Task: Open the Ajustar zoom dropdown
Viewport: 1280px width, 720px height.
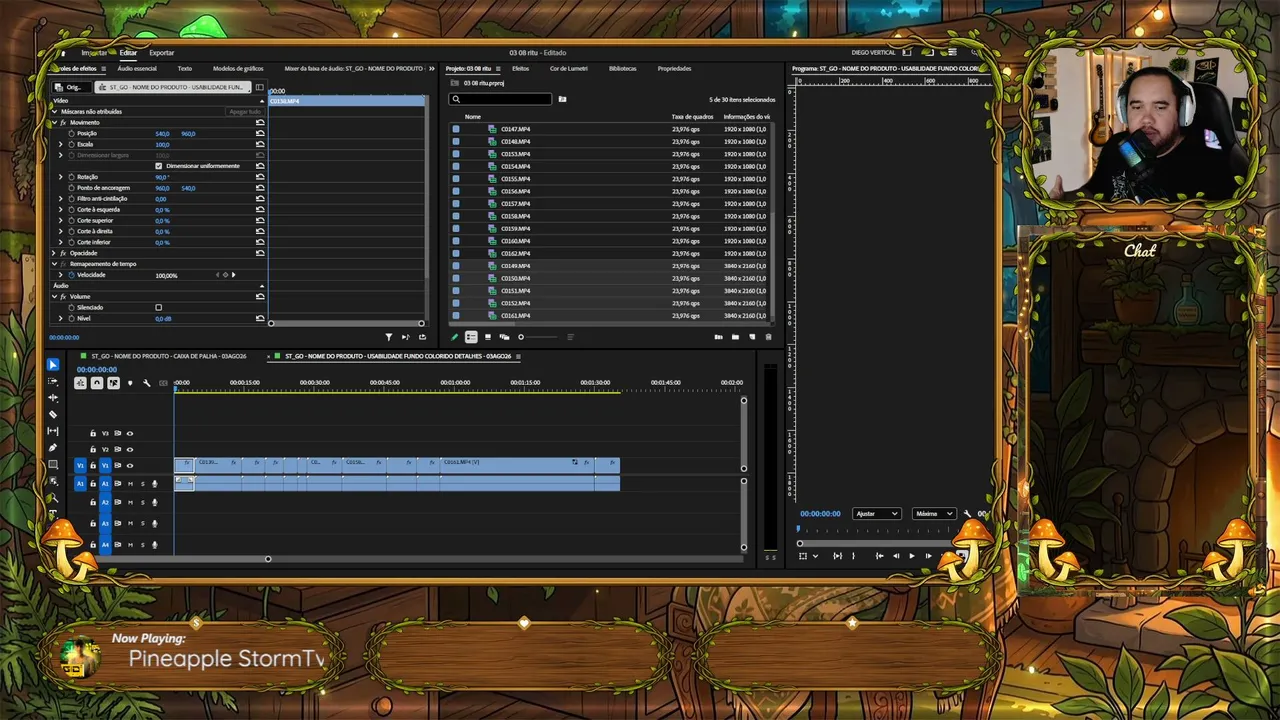Action: 877,514
